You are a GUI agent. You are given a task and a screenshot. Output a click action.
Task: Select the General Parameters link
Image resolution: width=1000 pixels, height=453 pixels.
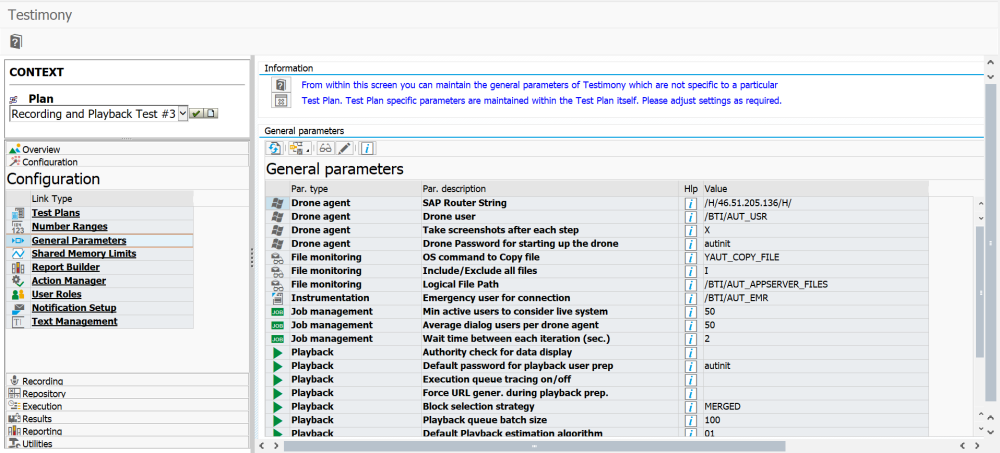pos(79,241)
